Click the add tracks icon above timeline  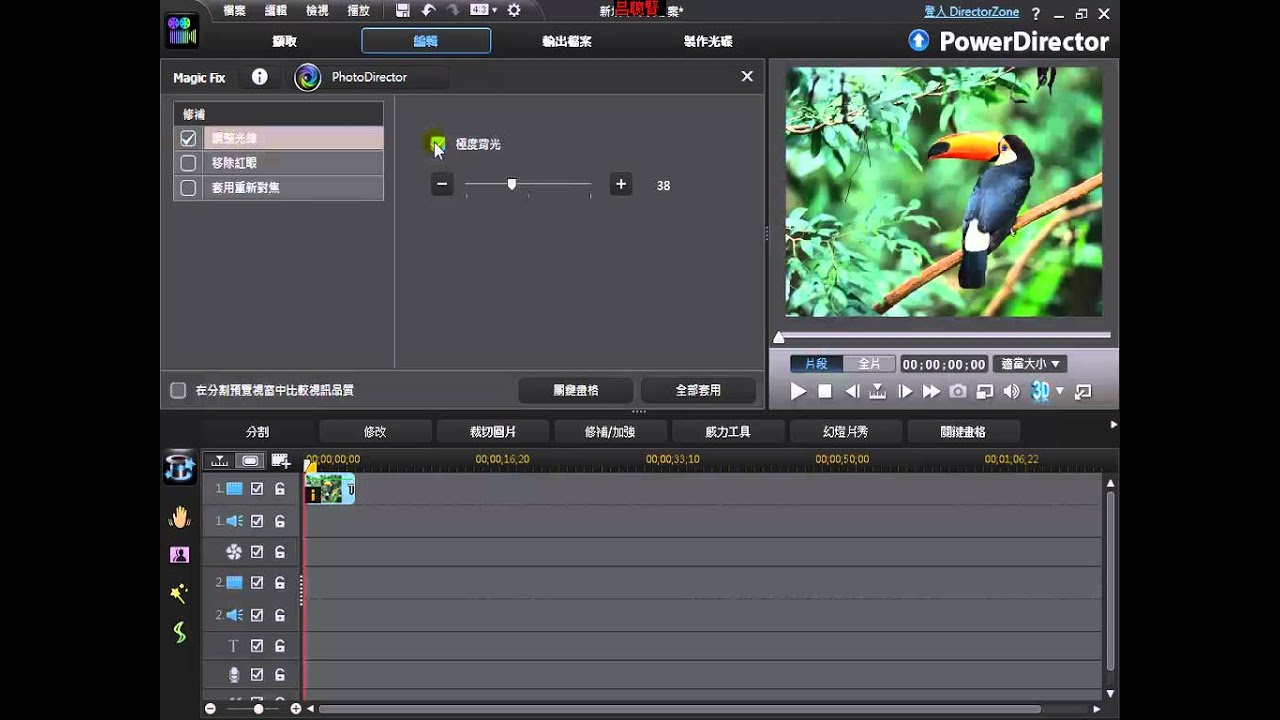[x=281, y=461]
